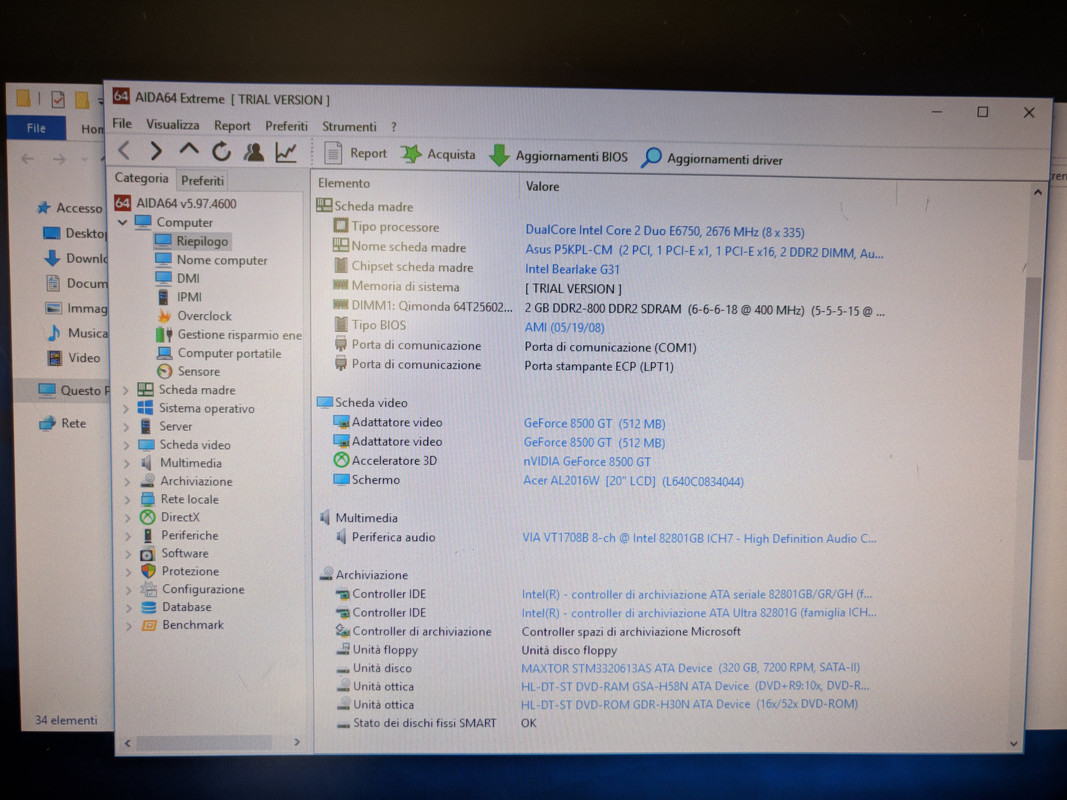Select Computer portatile in the tree
This screenshot has width=1067, height=800.
click(x=229, y=353)
